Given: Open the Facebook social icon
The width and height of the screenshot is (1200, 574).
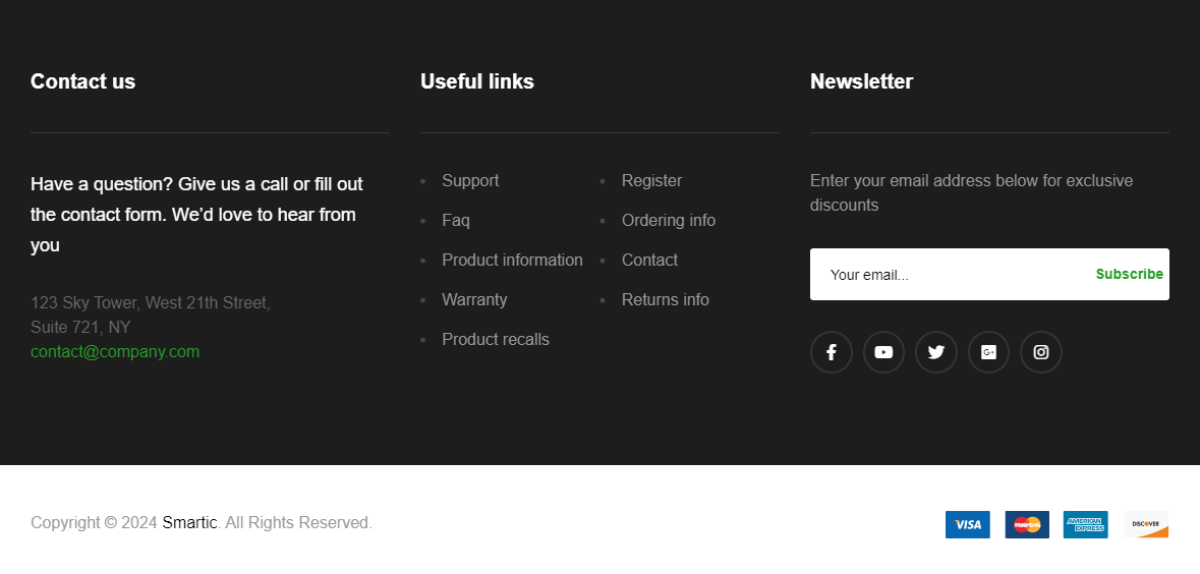Looking at the screenshot, I should pyautogui.click(x=831, y=352).
